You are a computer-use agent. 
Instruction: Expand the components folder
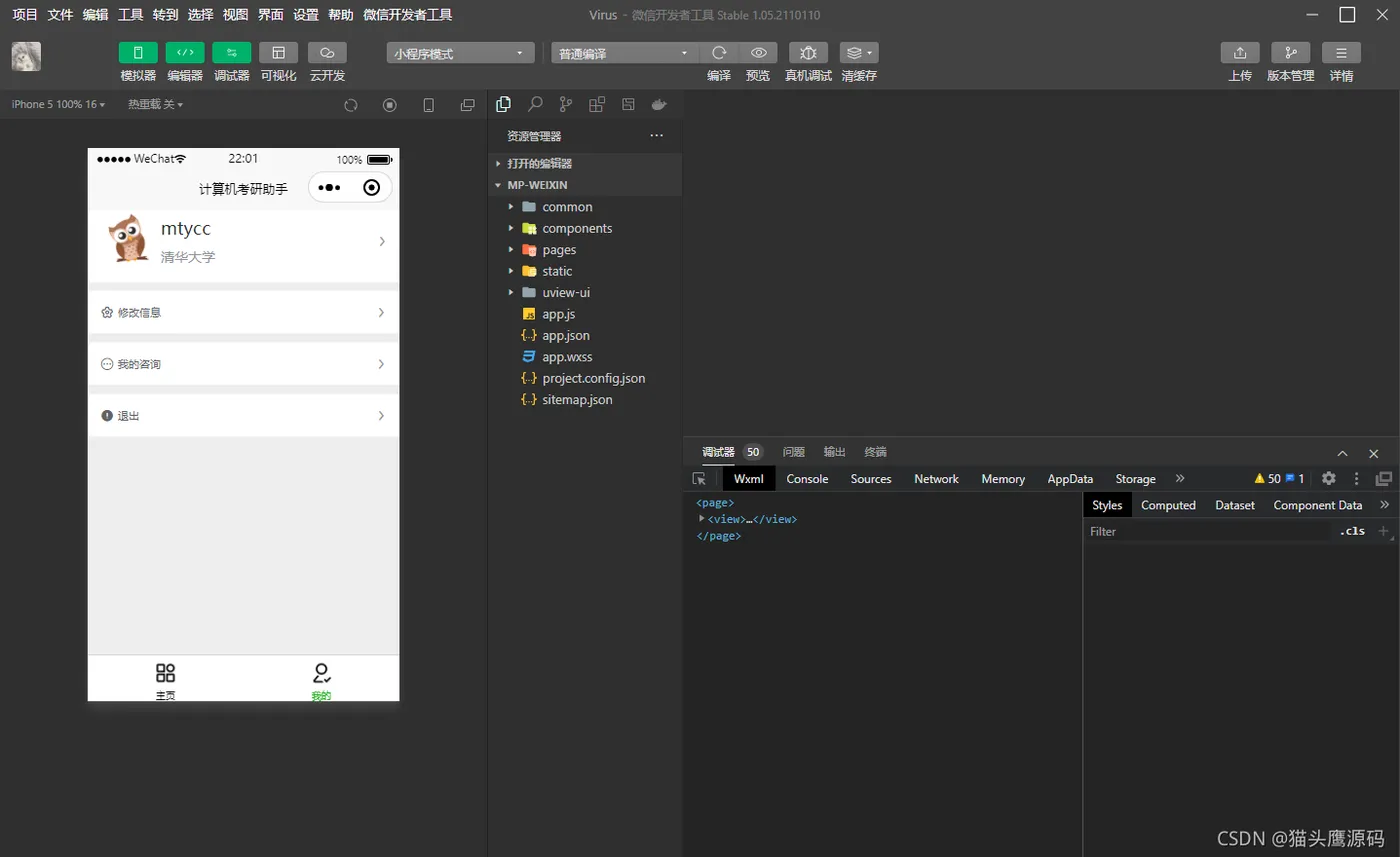click(585, 228)
